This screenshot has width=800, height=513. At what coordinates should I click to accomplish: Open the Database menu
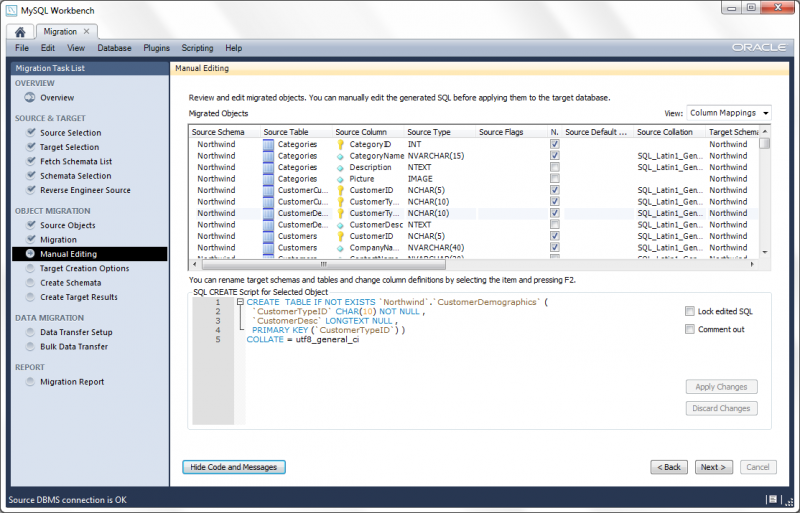click(x=114, y=48)
